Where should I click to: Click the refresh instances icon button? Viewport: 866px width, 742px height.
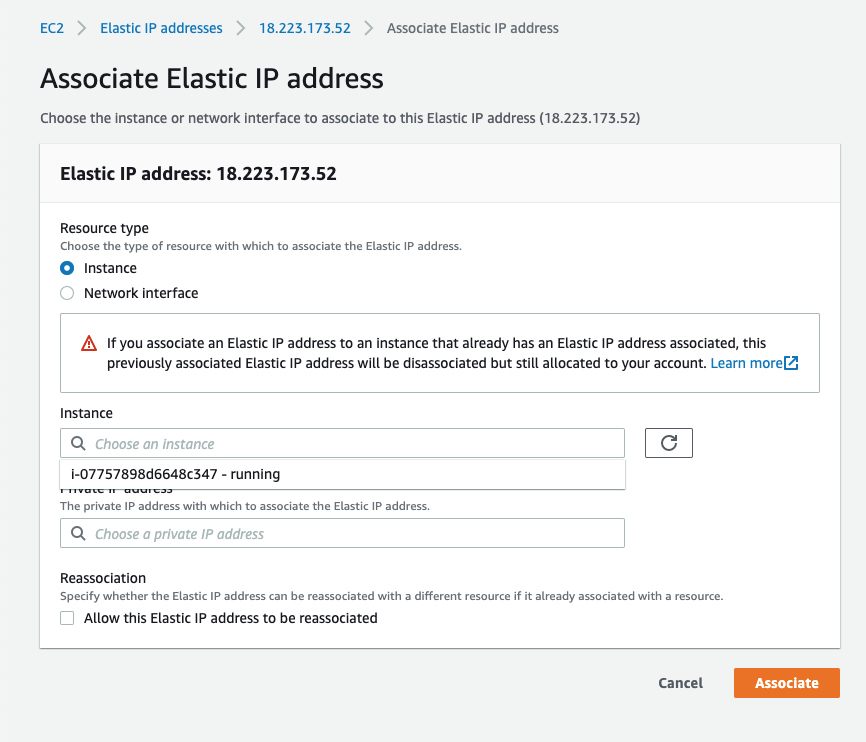[669, 443]
